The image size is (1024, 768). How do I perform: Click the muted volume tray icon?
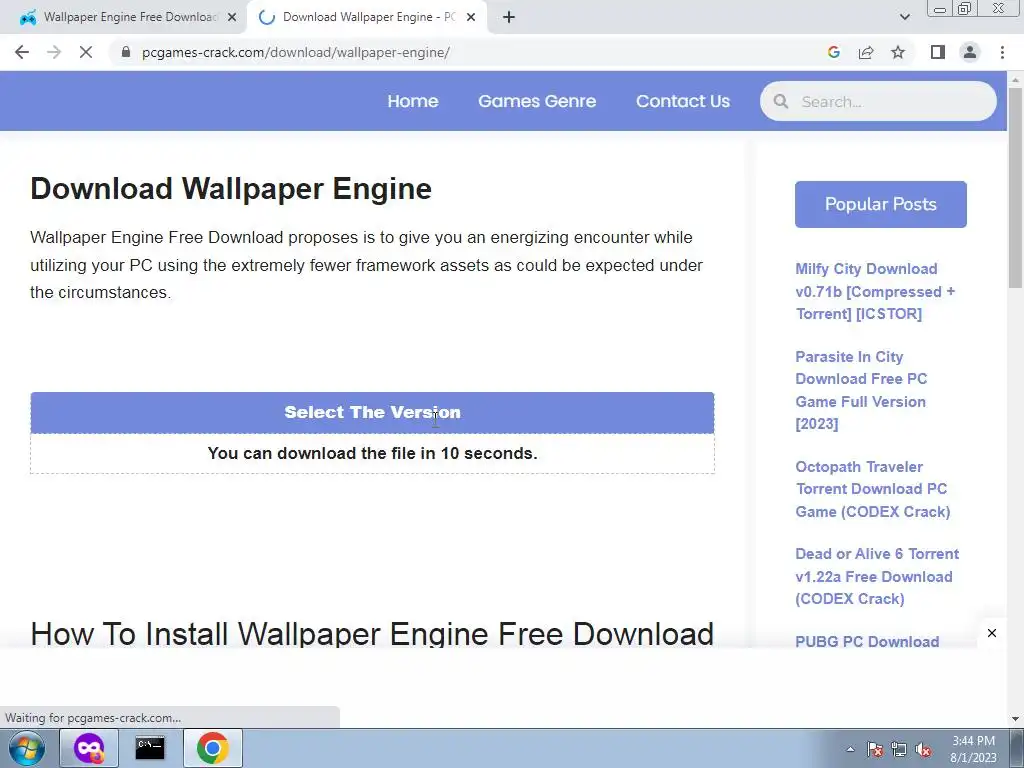[923, 749]
